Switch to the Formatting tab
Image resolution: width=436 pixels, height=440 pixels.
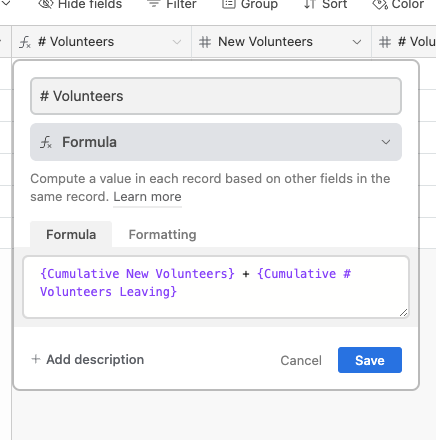click(162, 235)
